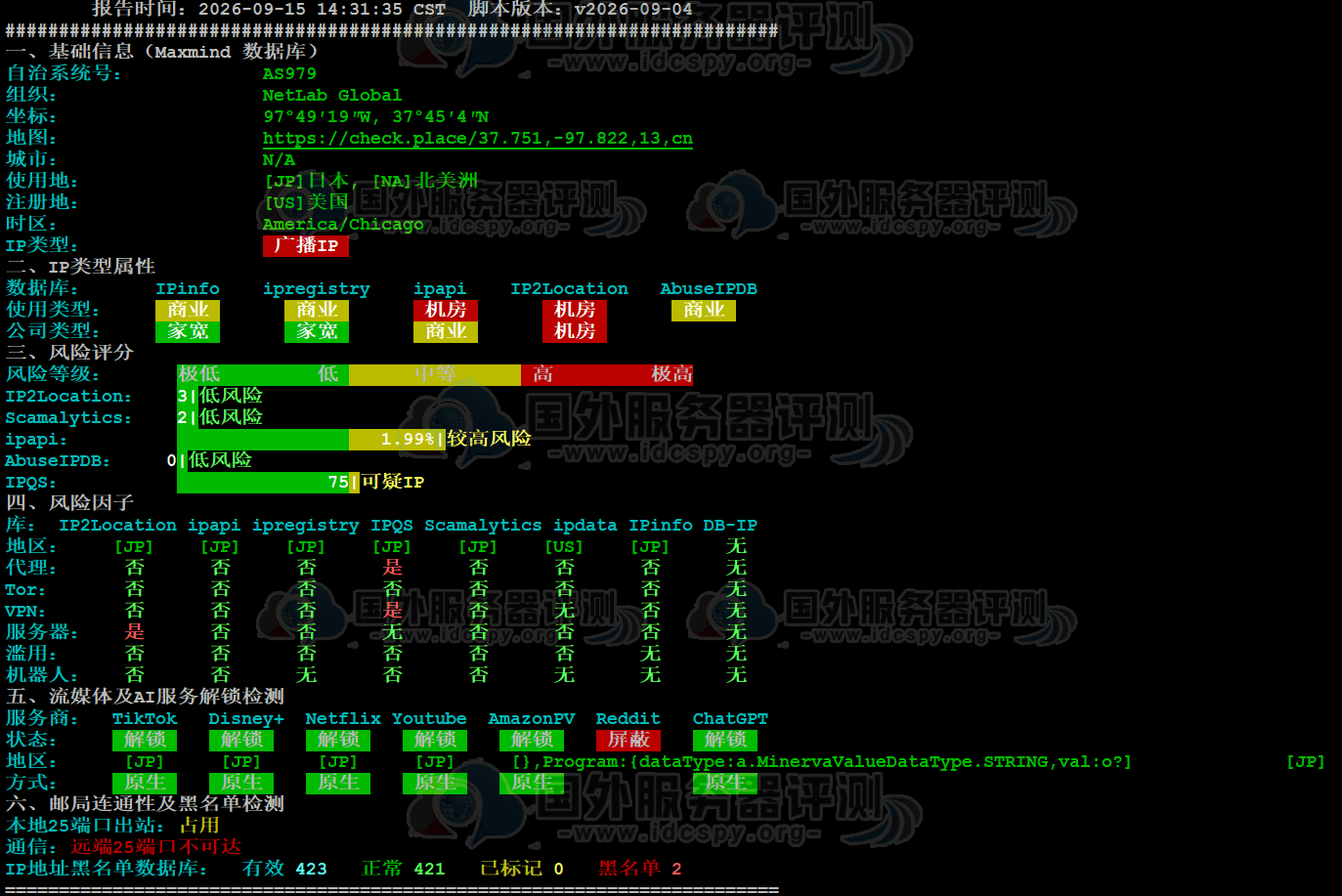Click the AbuseIPDB 商业 yellow badge
This screenshot has height=896, width=1342.
pos(704,310)
